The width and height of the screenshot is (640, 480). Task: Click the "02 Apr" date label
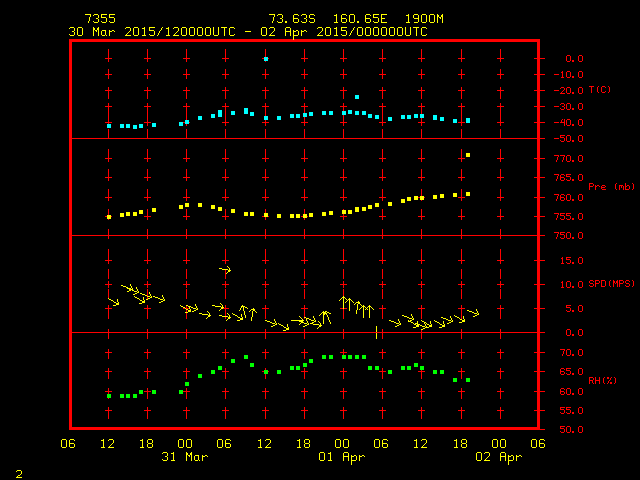click(x=499, y=457)
